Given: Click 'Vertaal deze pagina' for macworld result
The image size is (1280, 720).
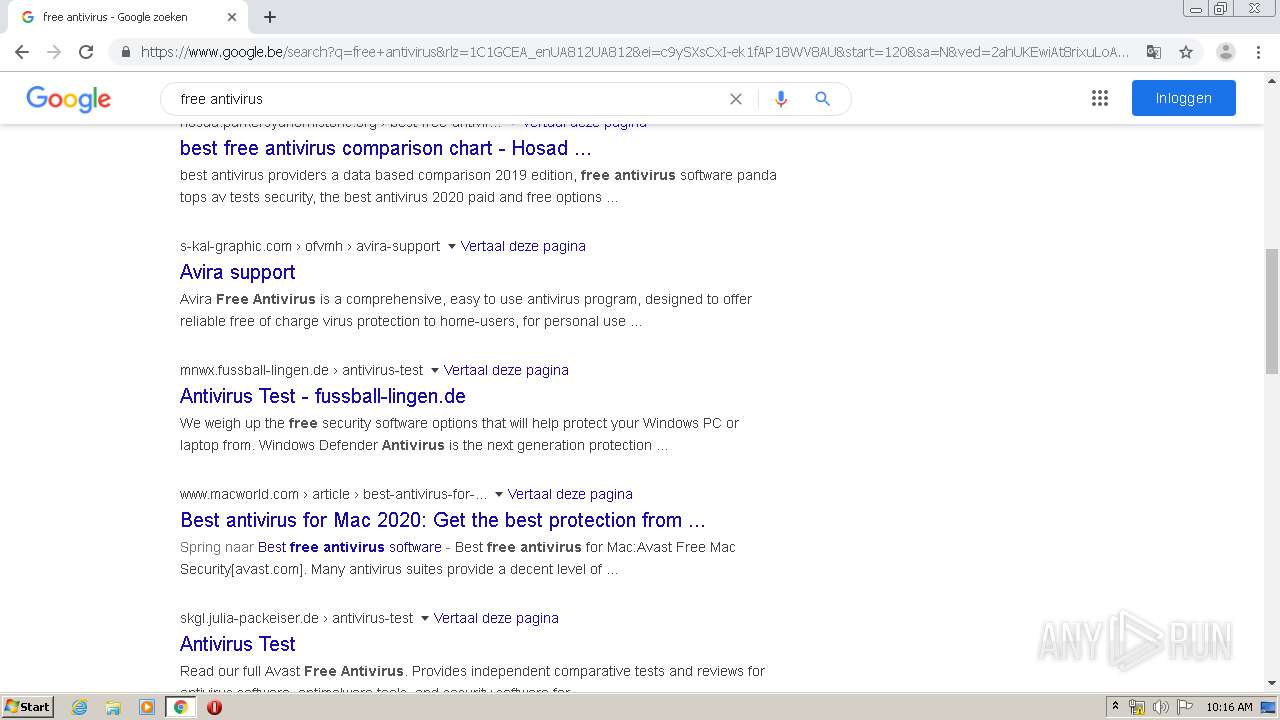Looking at the screenshot, I should 570,494.
